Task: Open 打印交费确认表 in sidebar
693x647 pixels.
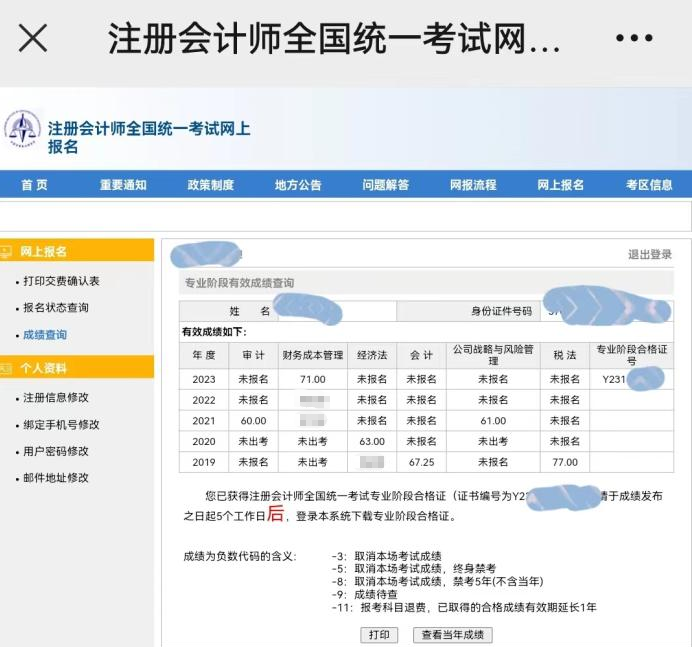Action: tap(61, 281)
